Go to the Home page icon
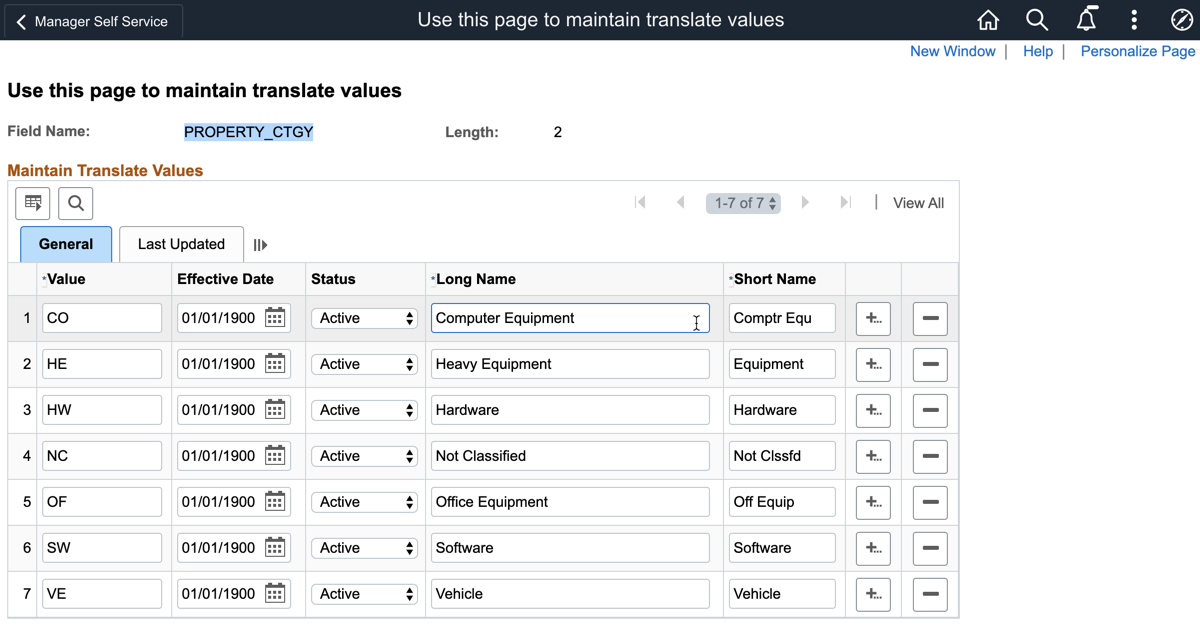Screen dimensions: 1200x627 (988, 20)
